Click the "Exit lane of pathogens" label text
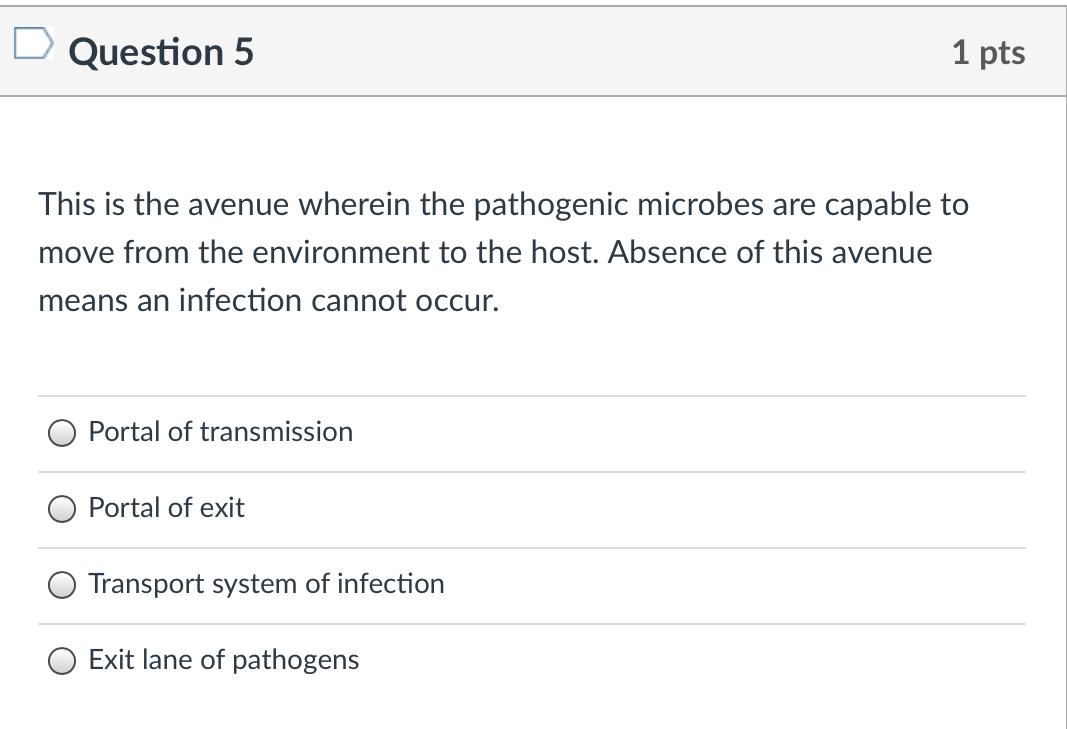Screen dimensions: 1067x729 (223, 660)
